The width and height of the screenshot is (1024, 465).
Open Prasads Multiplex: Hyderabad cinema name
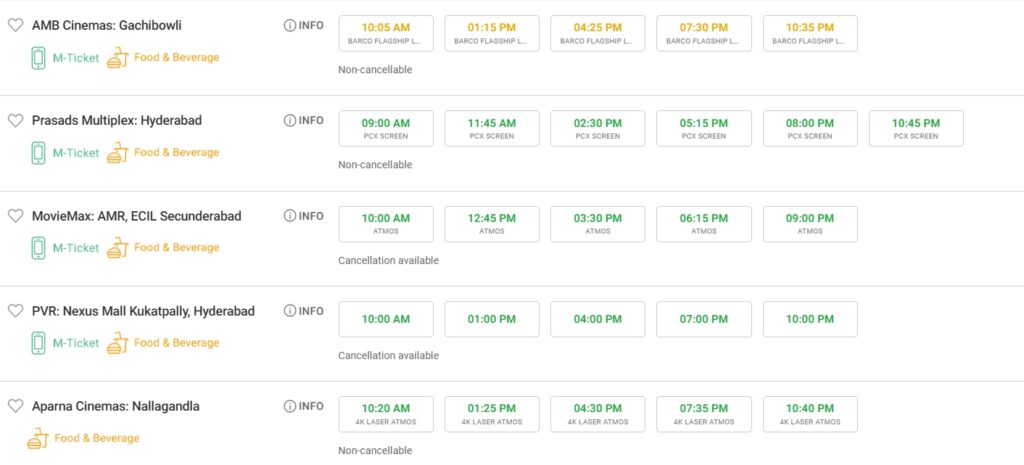(117, 120)
